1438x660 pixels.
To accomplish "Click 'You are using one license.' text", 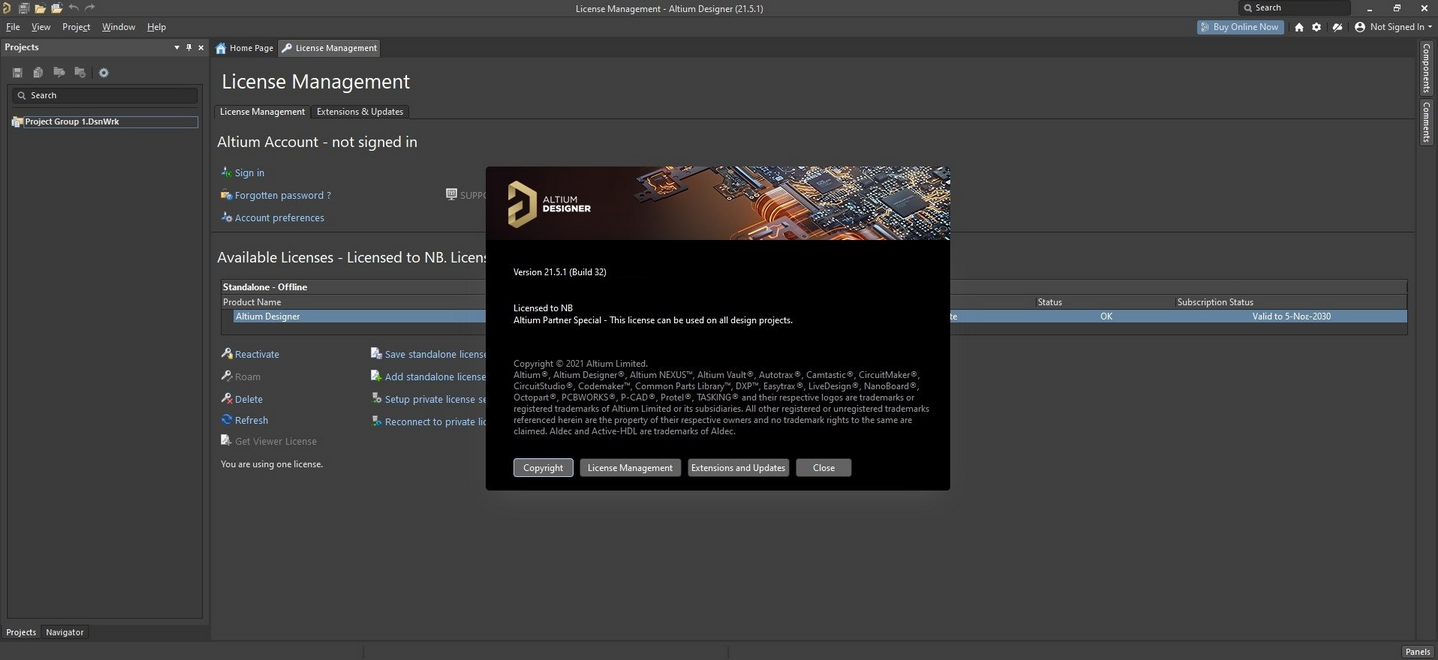I will 272,464.
